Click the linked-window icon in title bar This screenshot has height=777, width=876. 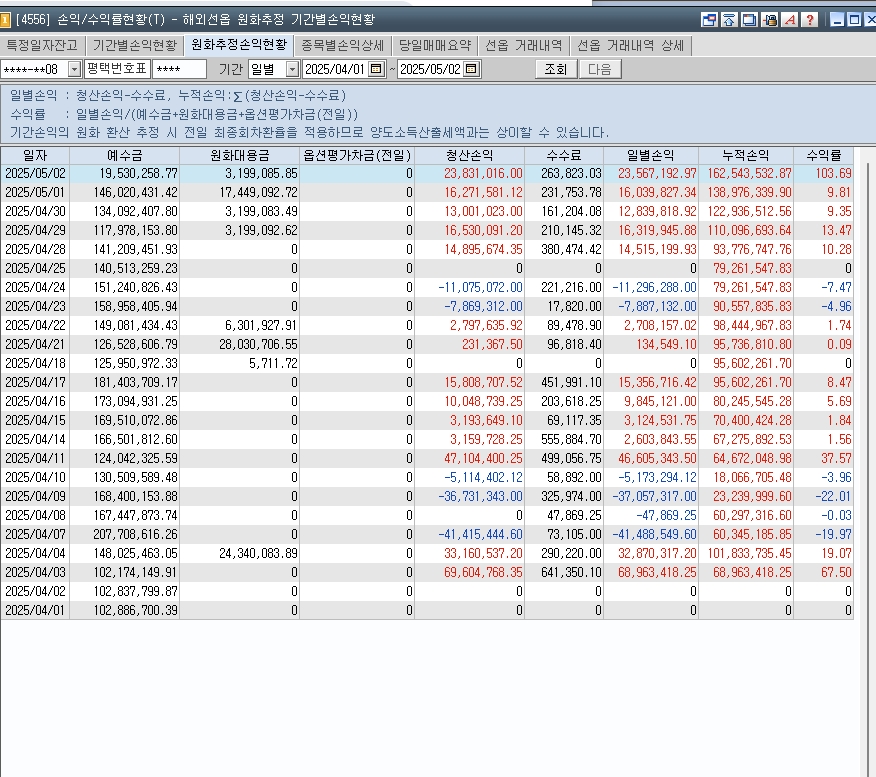click(709, 20)
